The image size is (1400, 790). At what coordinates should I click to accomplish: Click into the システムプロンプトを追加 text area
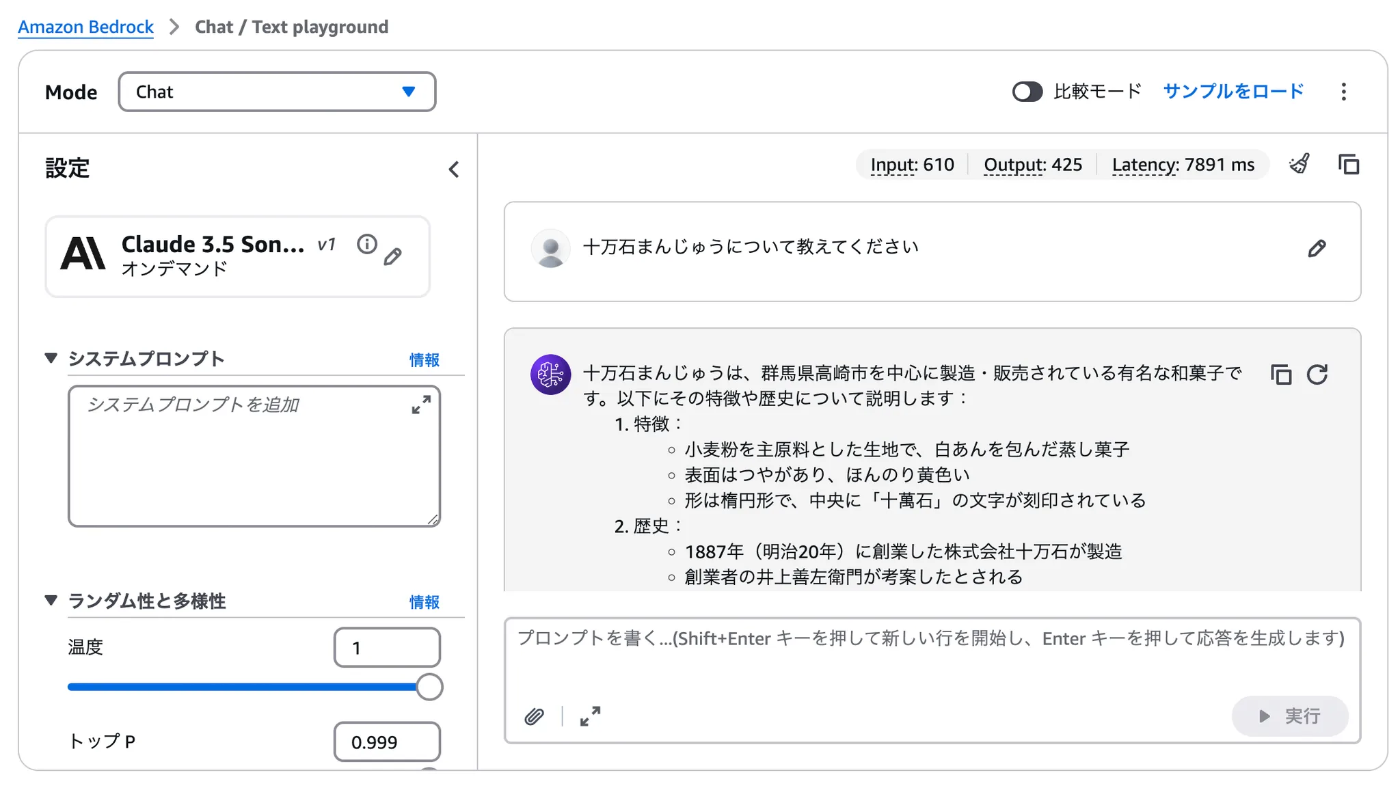point(254,456)
